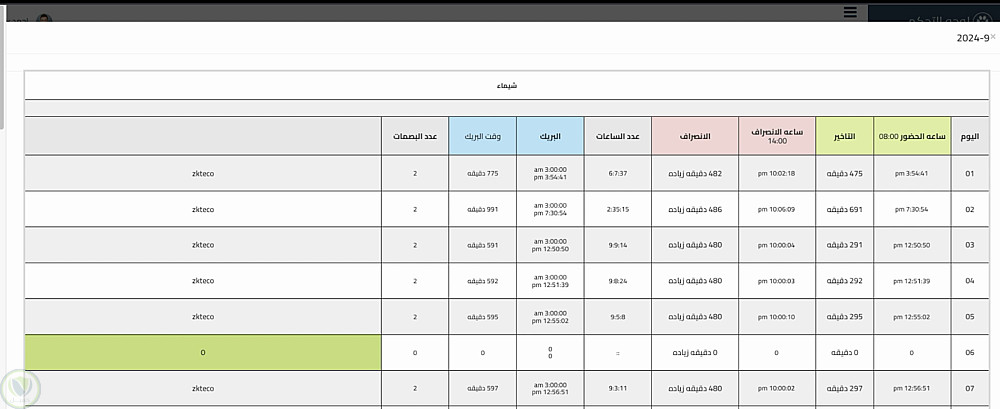
Task: Click the الانصراف column header
Action: pos(695,136)
